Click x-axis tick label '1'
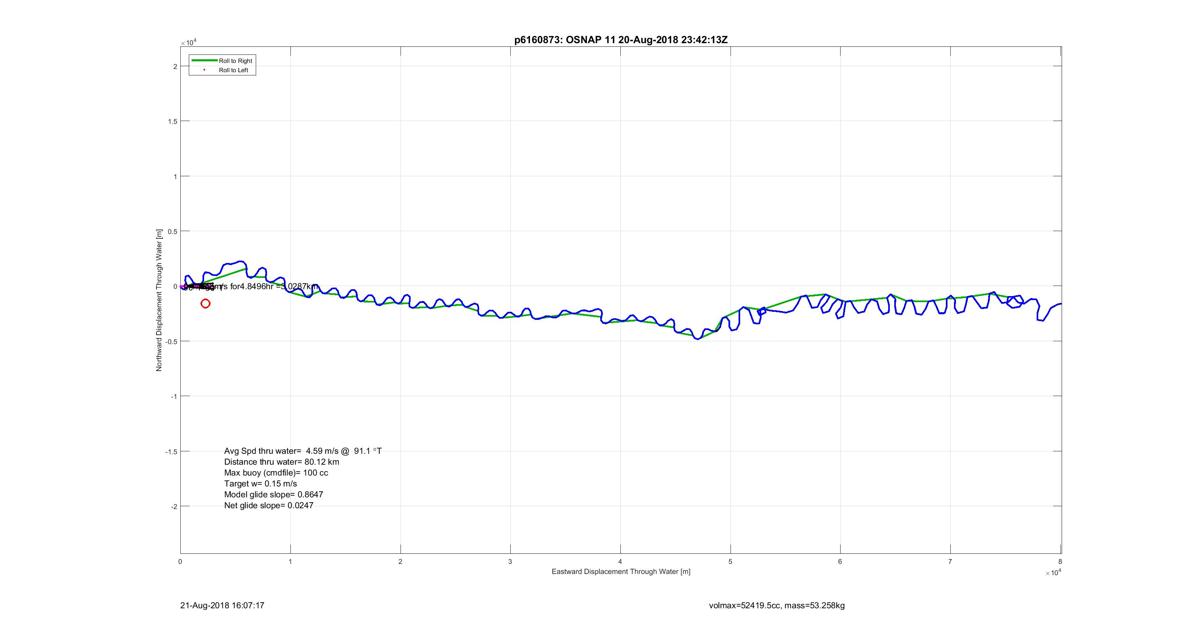1200x622 pixels. 291,563
